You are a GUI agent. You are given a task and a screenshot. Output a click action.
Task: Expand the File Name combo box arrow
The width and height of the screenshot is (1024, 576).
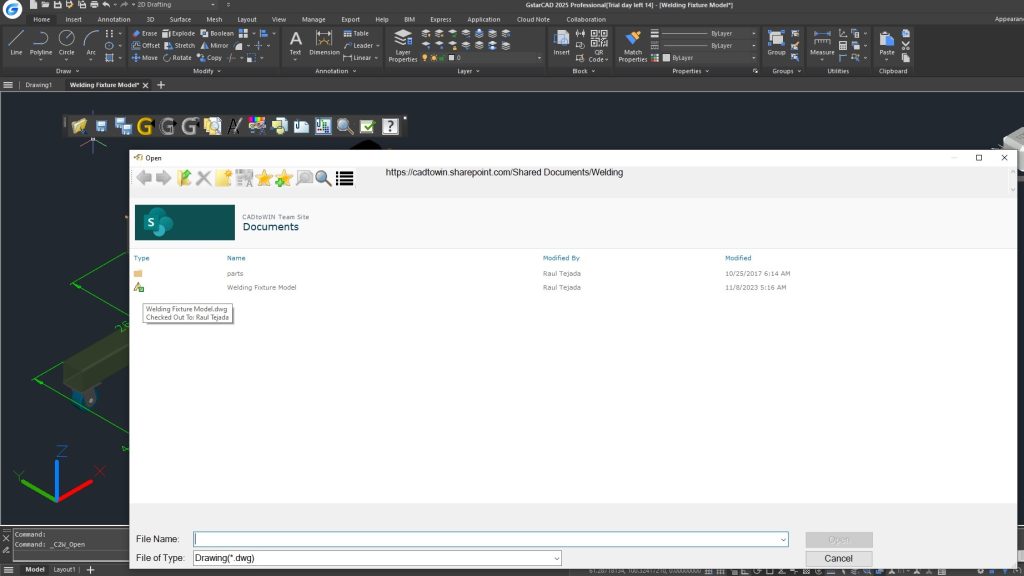pos(782,539)
